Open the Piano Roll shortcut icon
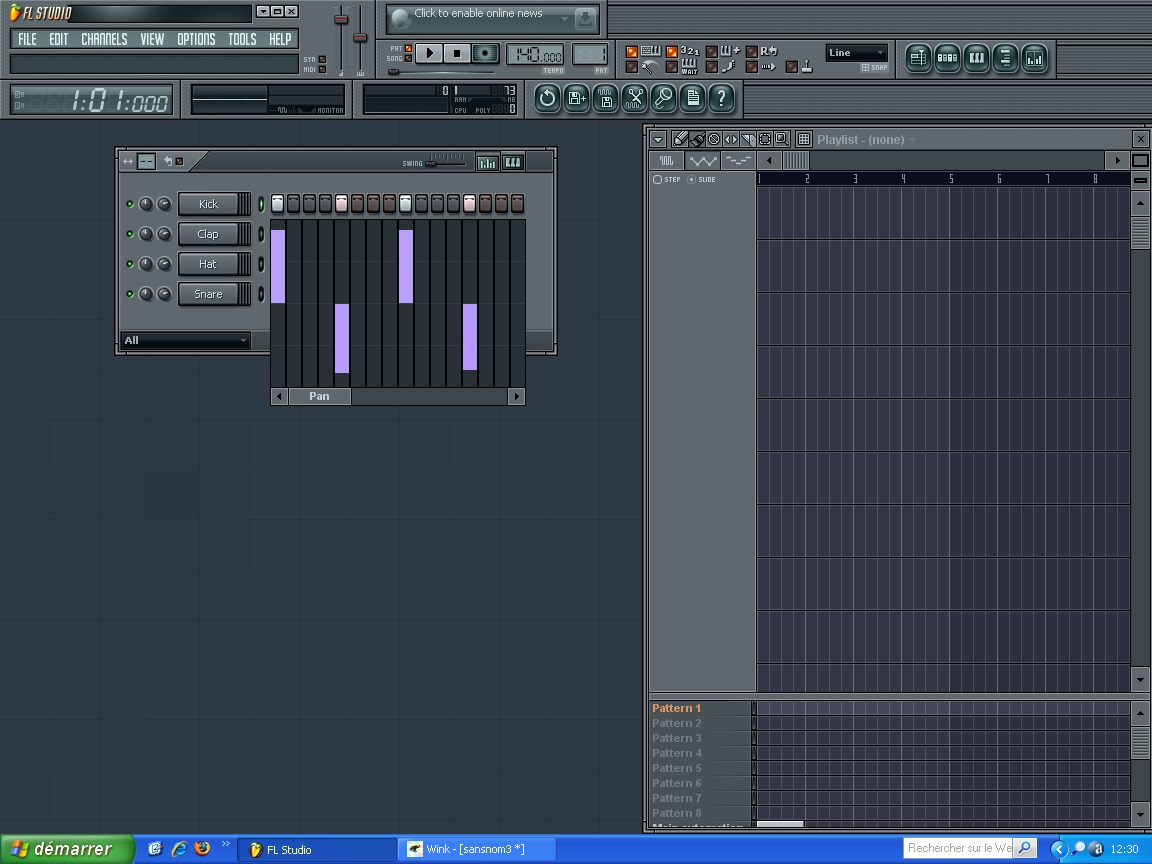The width and height of the screenshot is (1152, 864). tap(976, 58)
